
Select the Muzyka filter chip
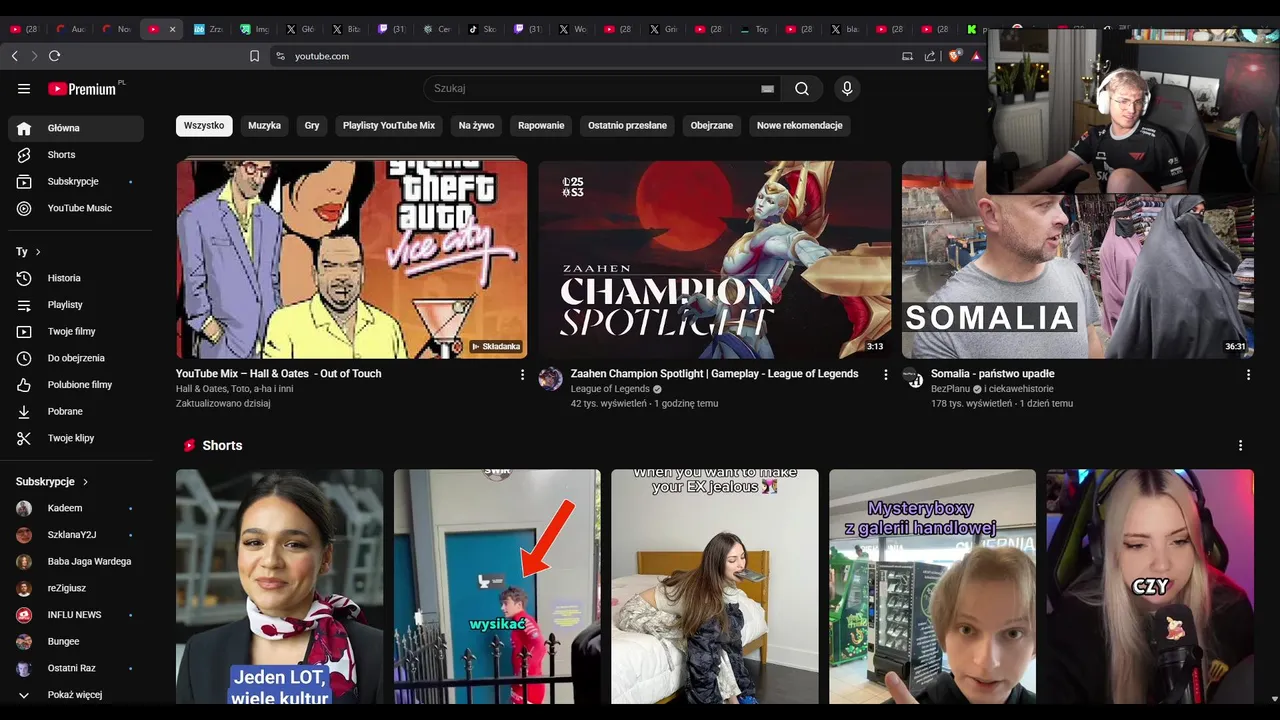pos(264,126)
